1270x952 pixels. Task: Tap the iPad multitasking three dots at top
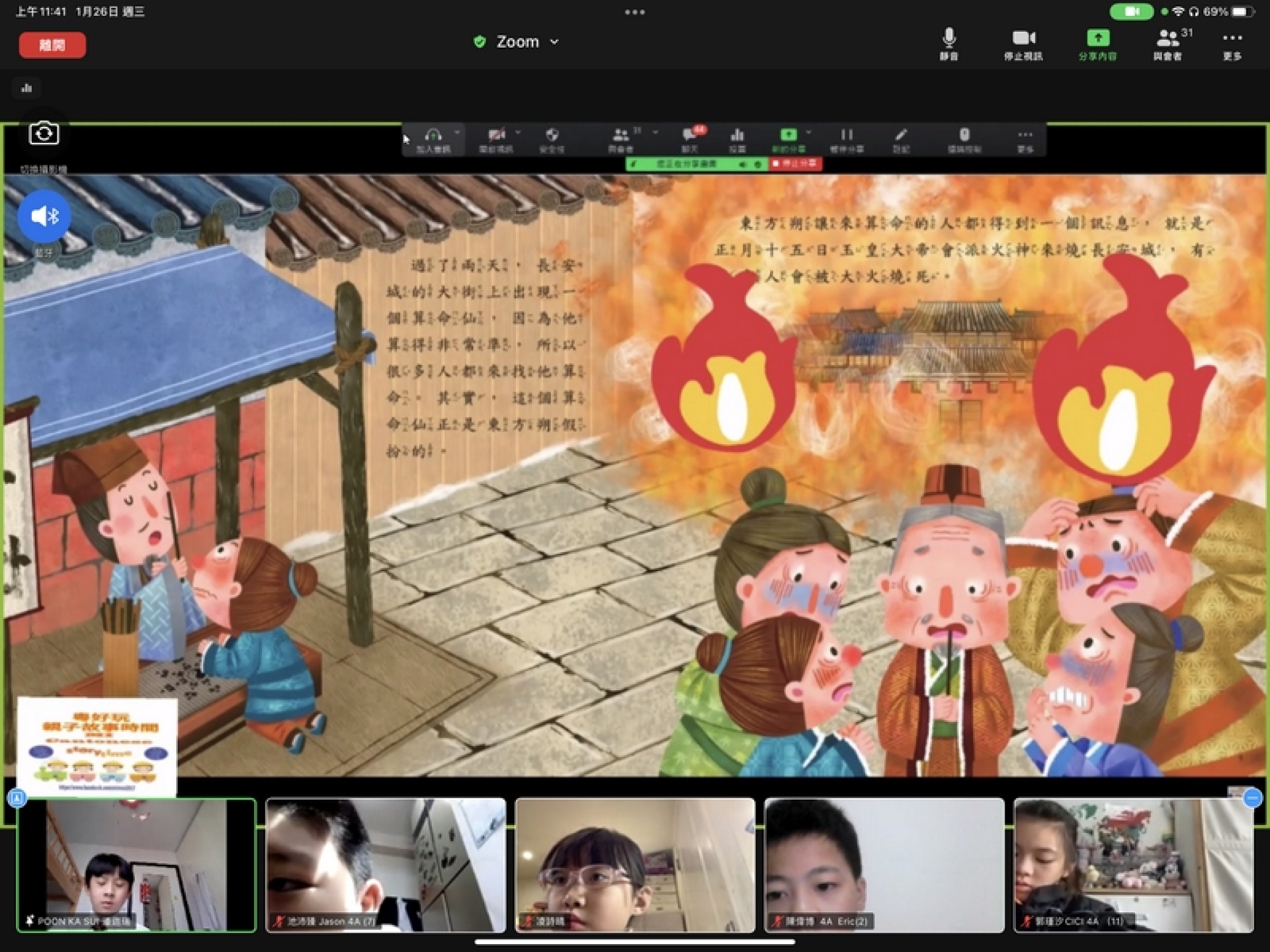(634, 12)
